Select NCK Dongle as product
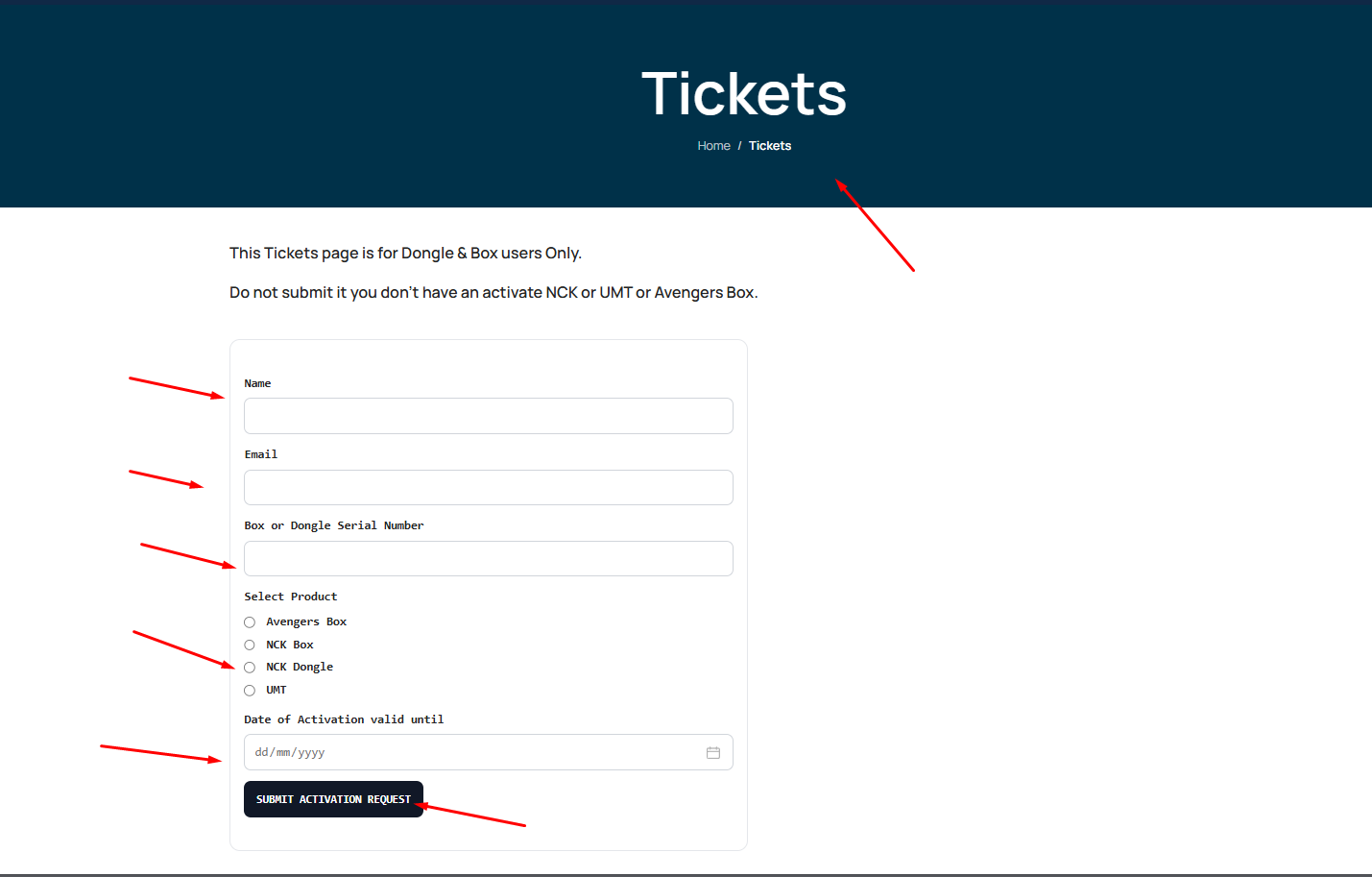Screen dimensions: 1372x877 pos(250,668)
